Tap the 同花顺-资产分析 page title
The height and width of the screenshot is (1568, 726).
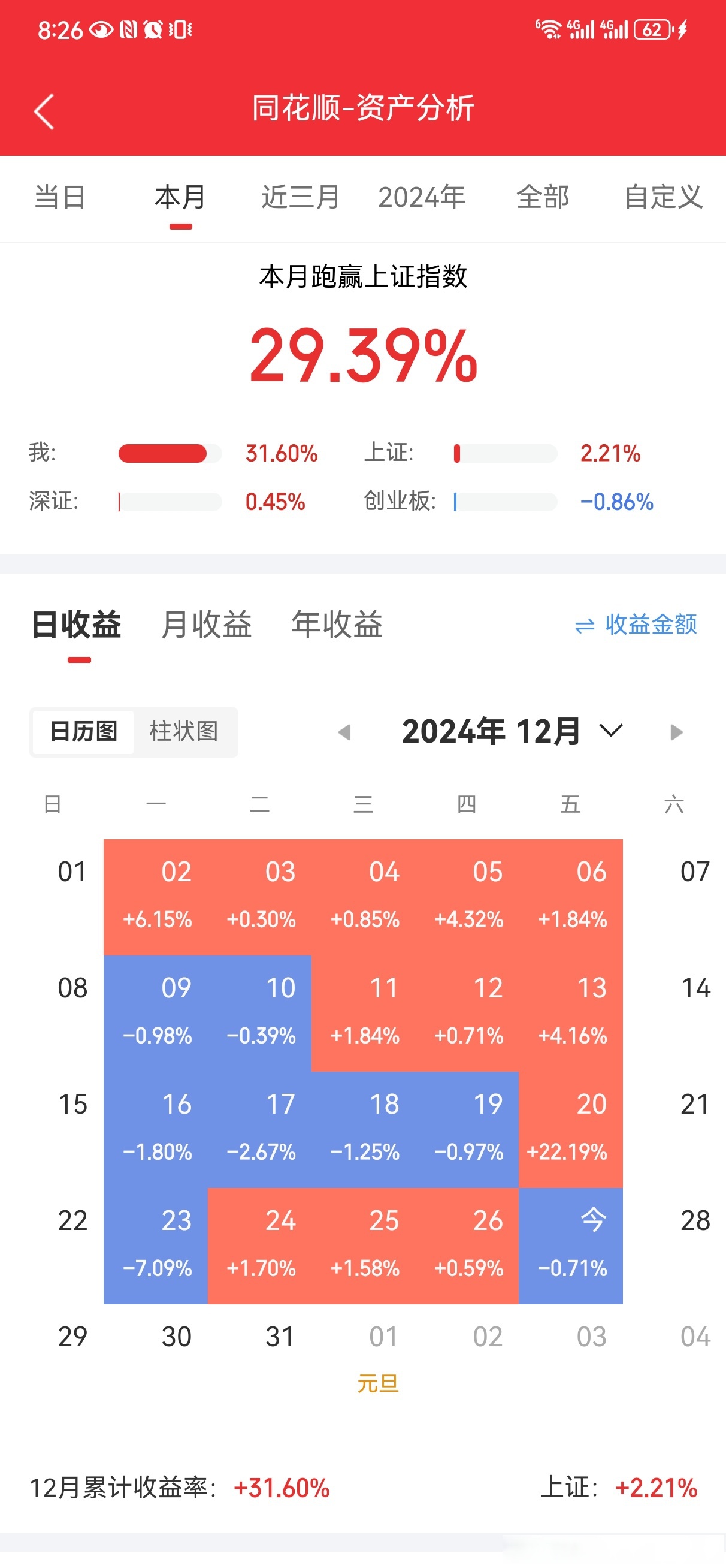[x=364, y=108]
